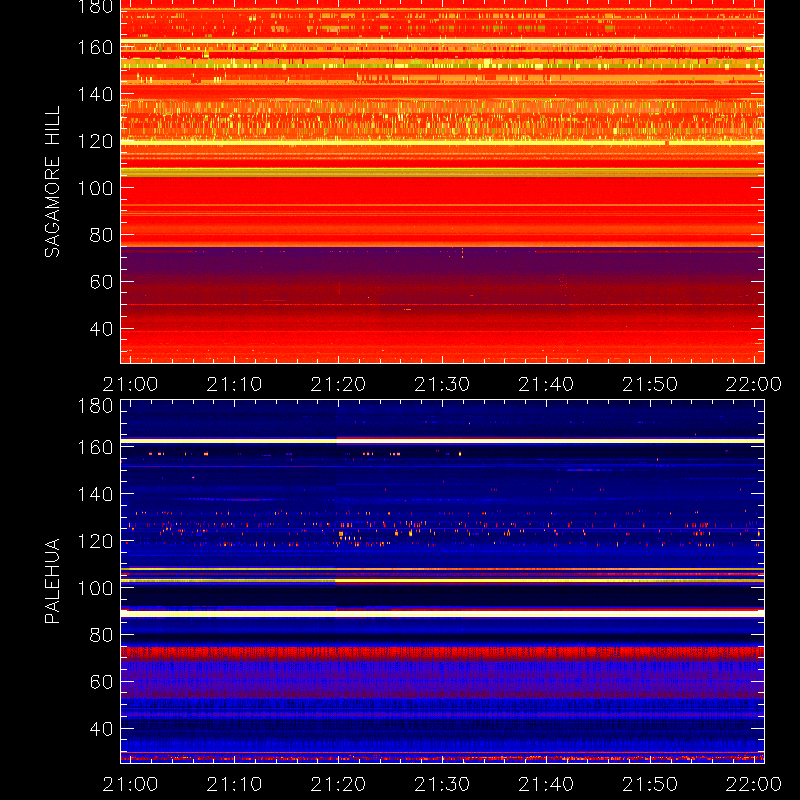Select the 120 frequency label on Sagamore Hill axis

click(x=95, y=141)
